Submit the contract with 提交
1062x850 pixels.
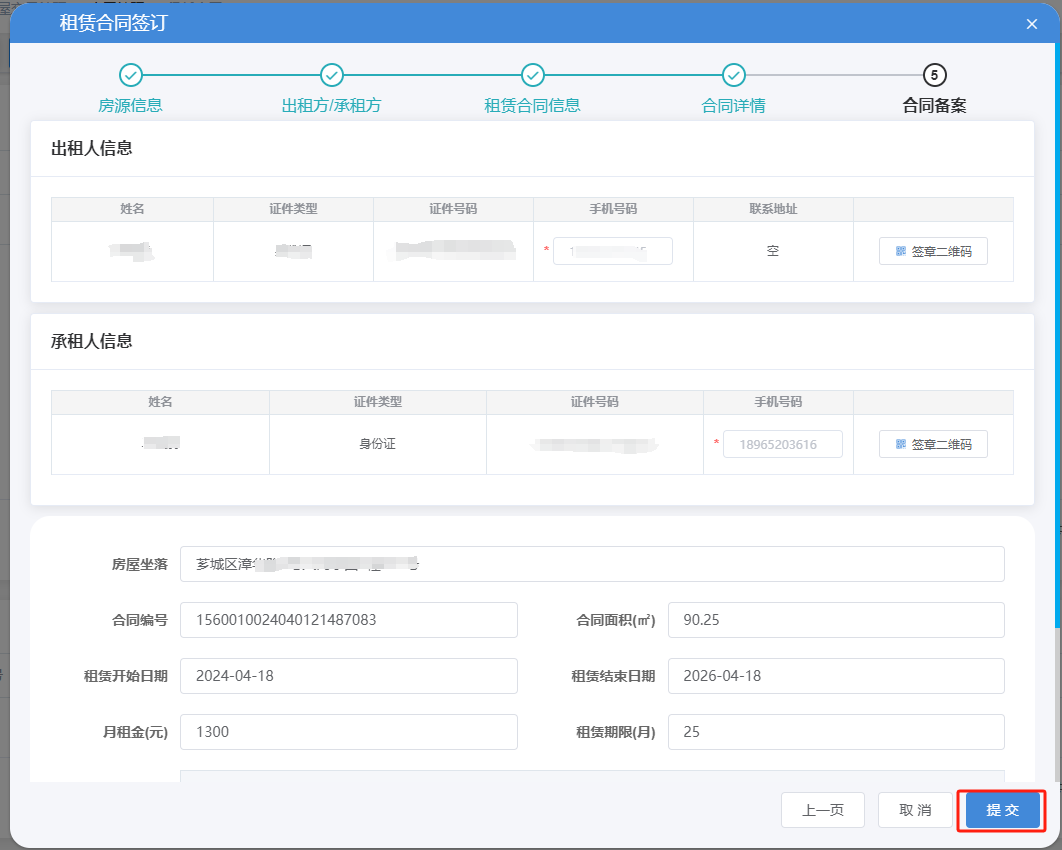1002,810
